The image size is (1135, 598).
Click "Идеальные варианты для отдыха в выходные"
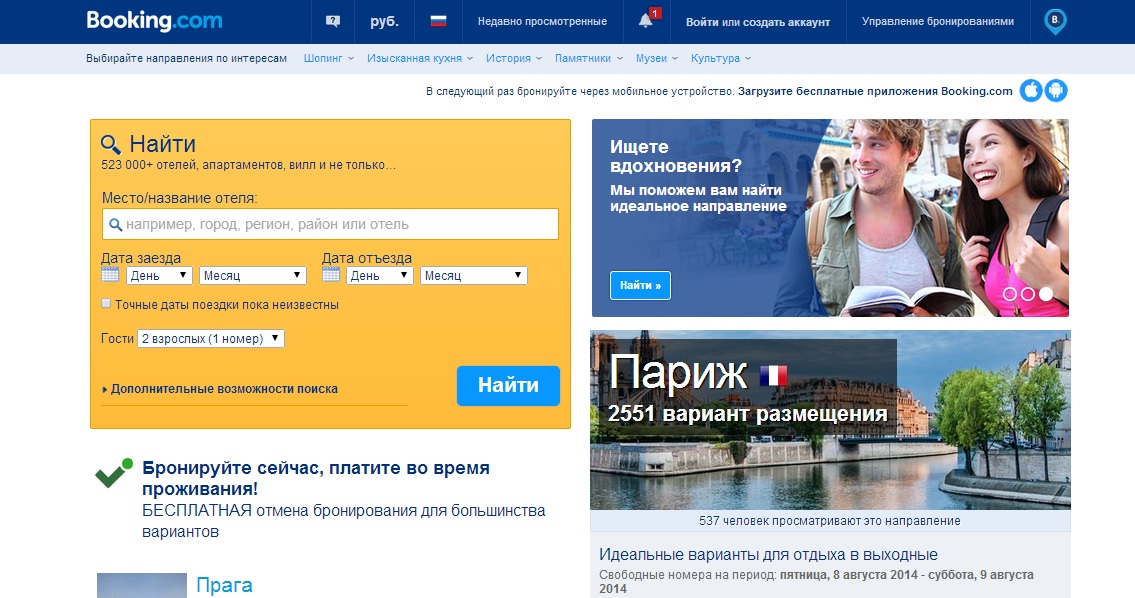pyautogui.click(x=768, y=555)
